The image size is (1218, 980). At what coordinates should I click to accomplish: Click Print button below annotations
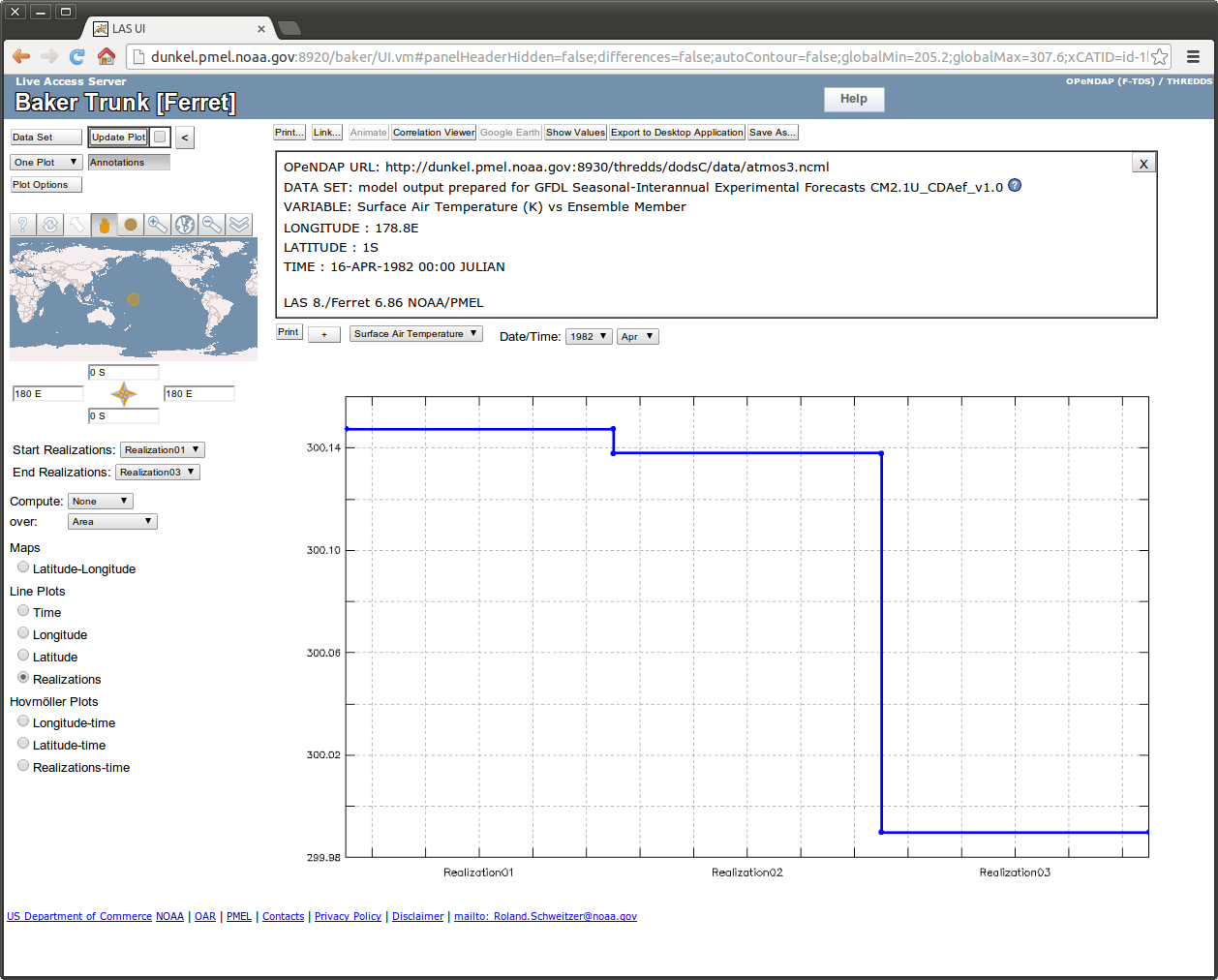pos(289,332)
